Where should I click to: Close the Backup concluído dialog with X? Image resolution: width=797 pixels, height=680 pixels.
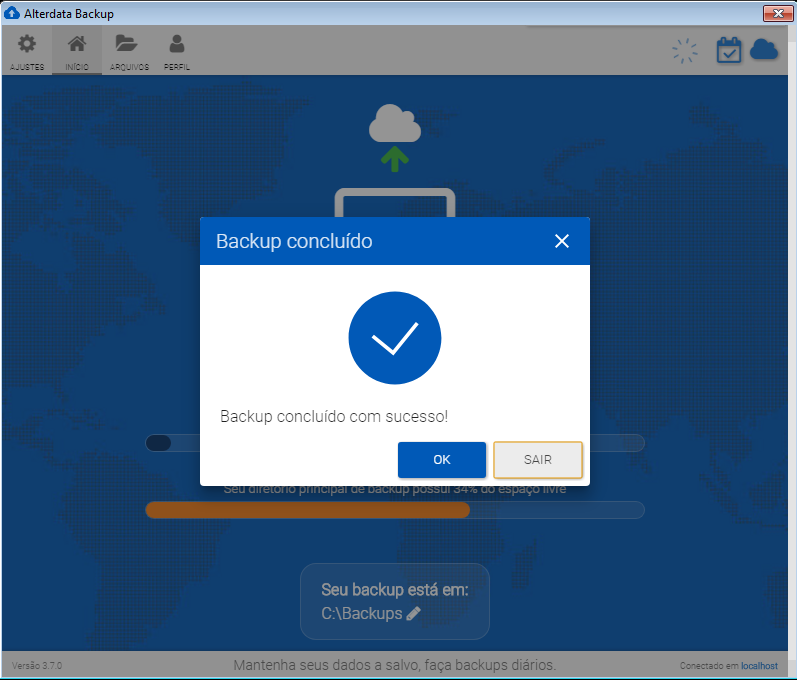click(x=562, y=241)
